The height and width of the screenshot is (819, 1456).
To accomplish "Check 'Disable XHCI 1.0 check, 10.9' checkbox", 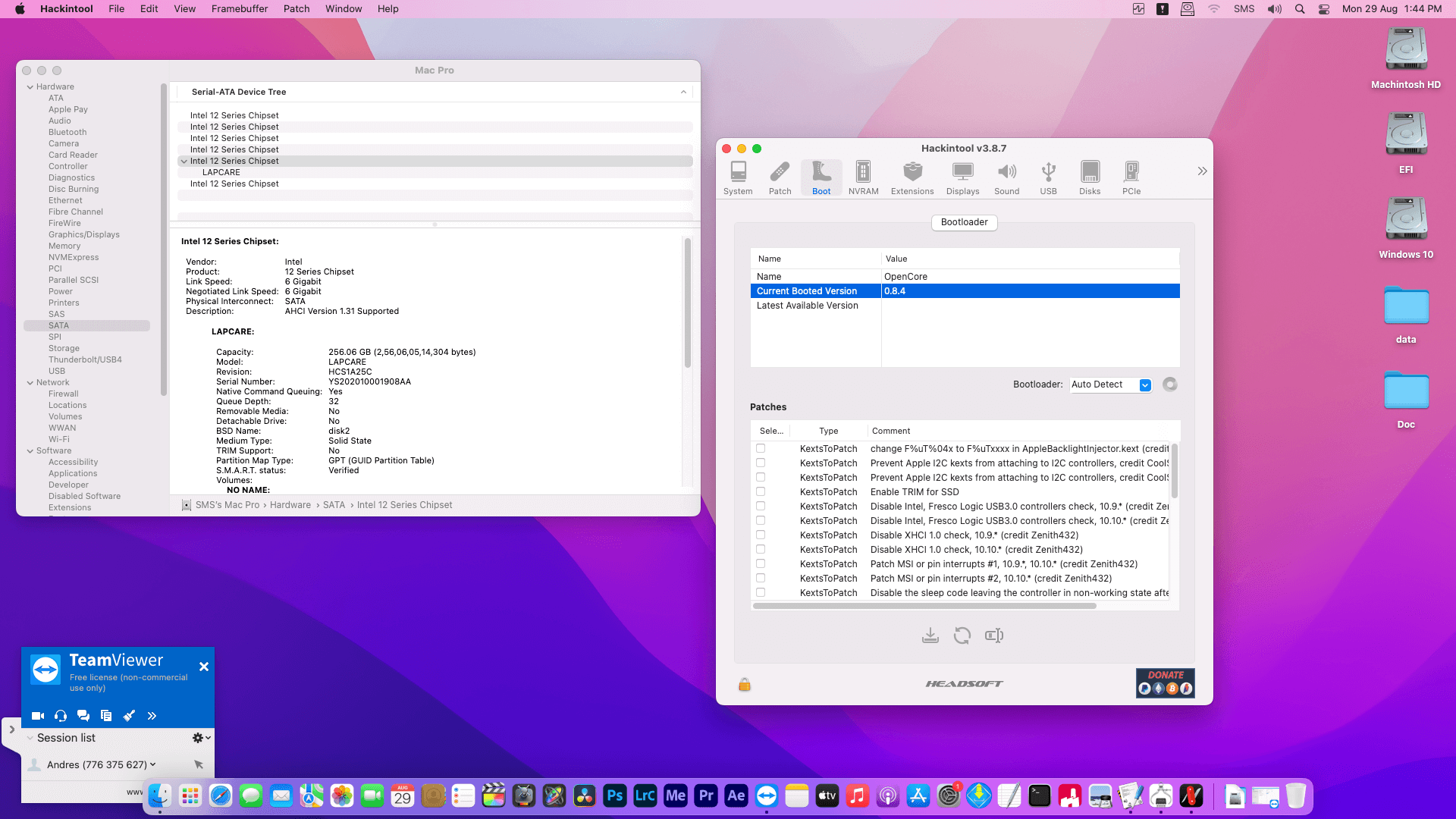I will click(761, 535).
